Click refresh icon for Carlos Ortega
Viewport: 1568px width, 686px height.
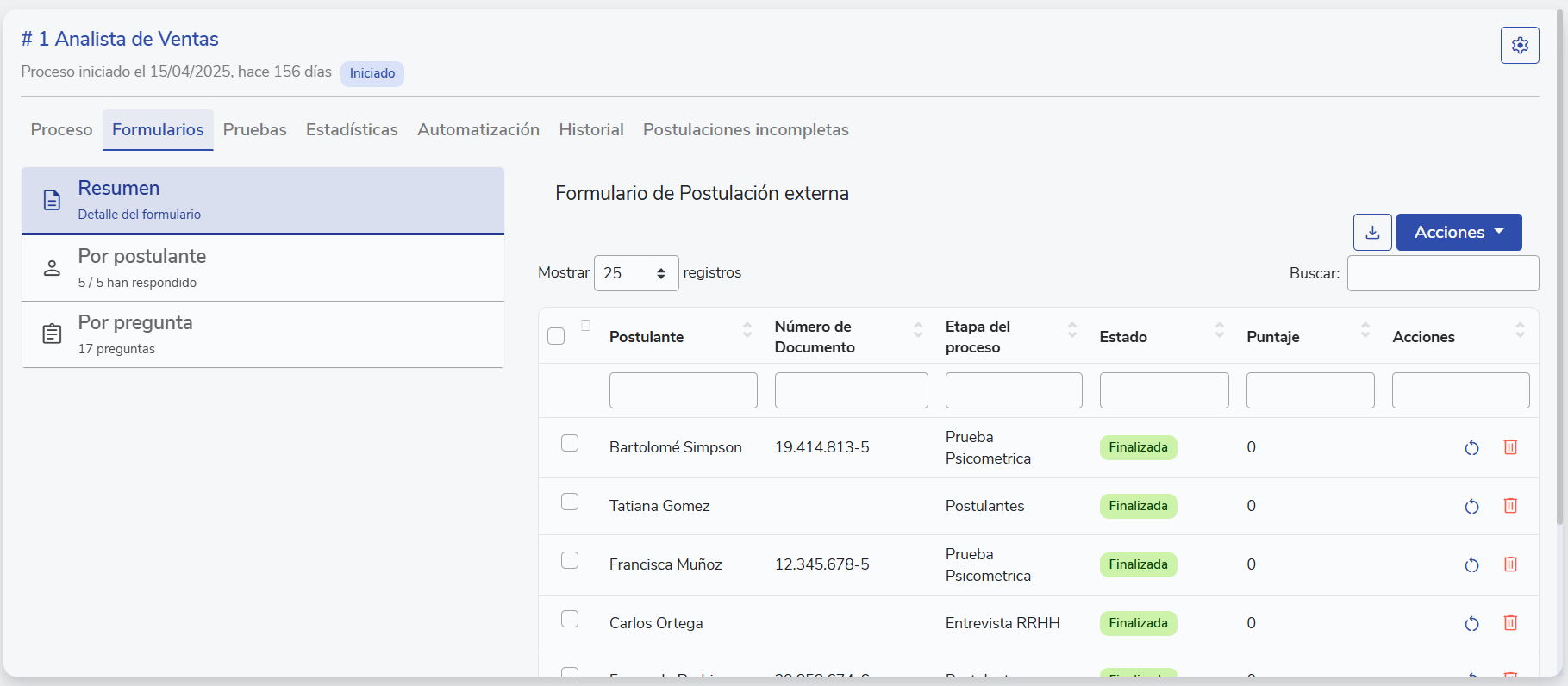(x=1471, y=623)
